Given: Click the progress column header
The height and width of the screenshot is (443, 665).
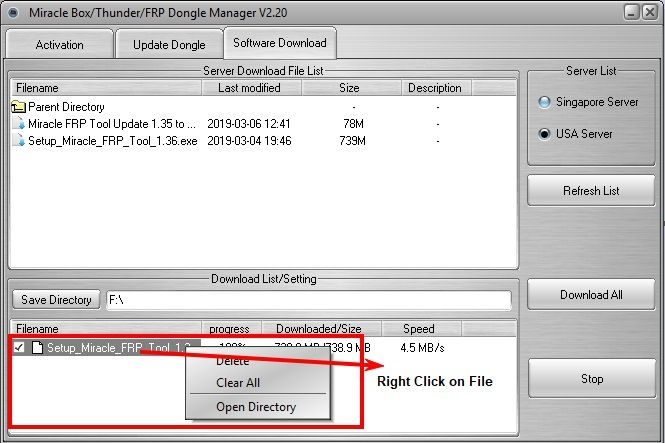Looking at the screenshot, I should point(231,329).
